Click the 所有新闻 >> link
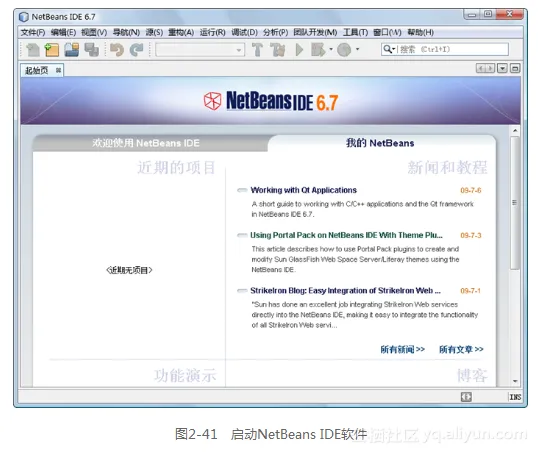The image size is (538, 454). (402, 349)
